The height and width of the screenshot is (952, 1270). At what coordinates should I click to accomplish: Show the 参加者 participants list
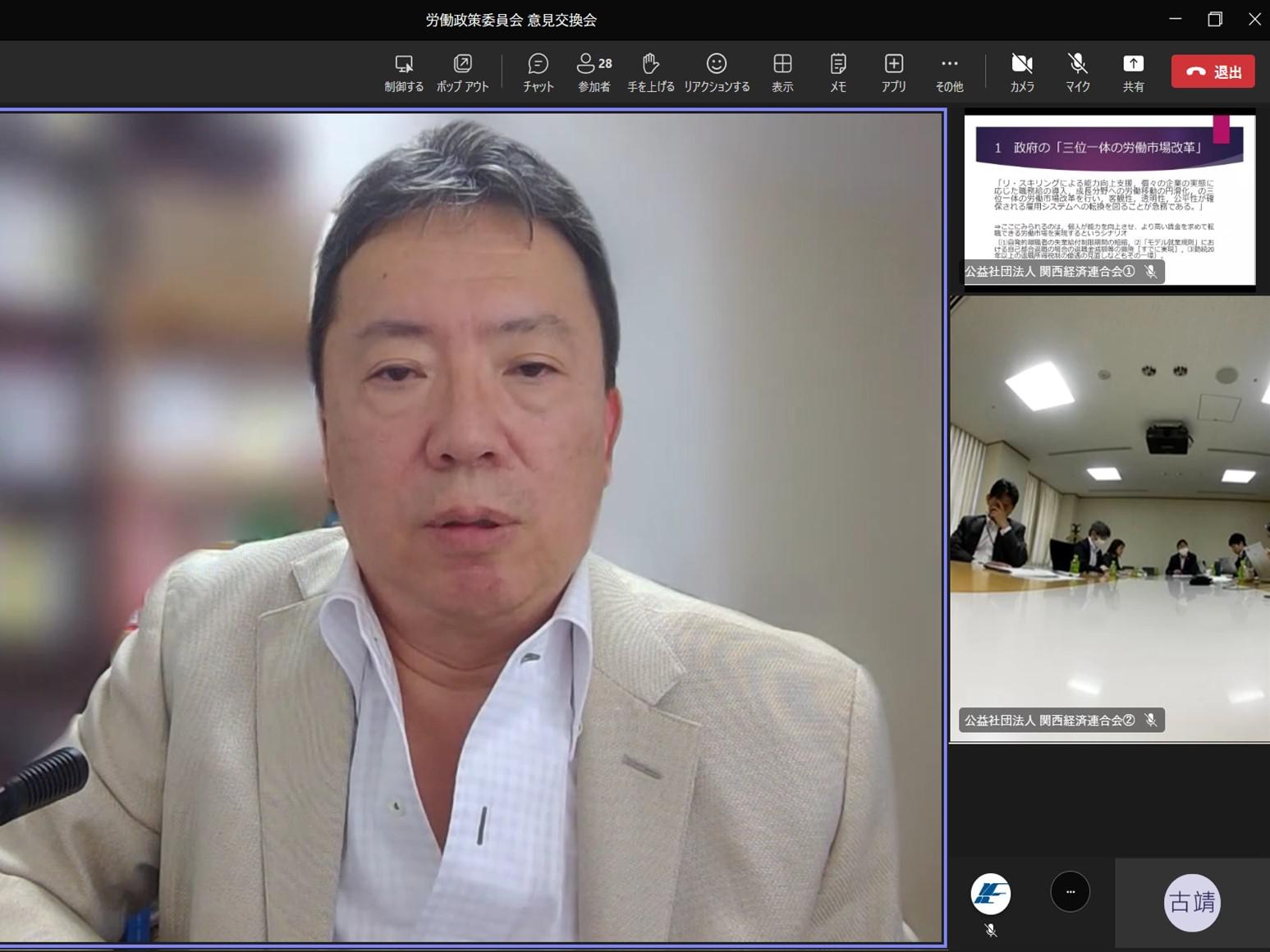tap(594, 72)
